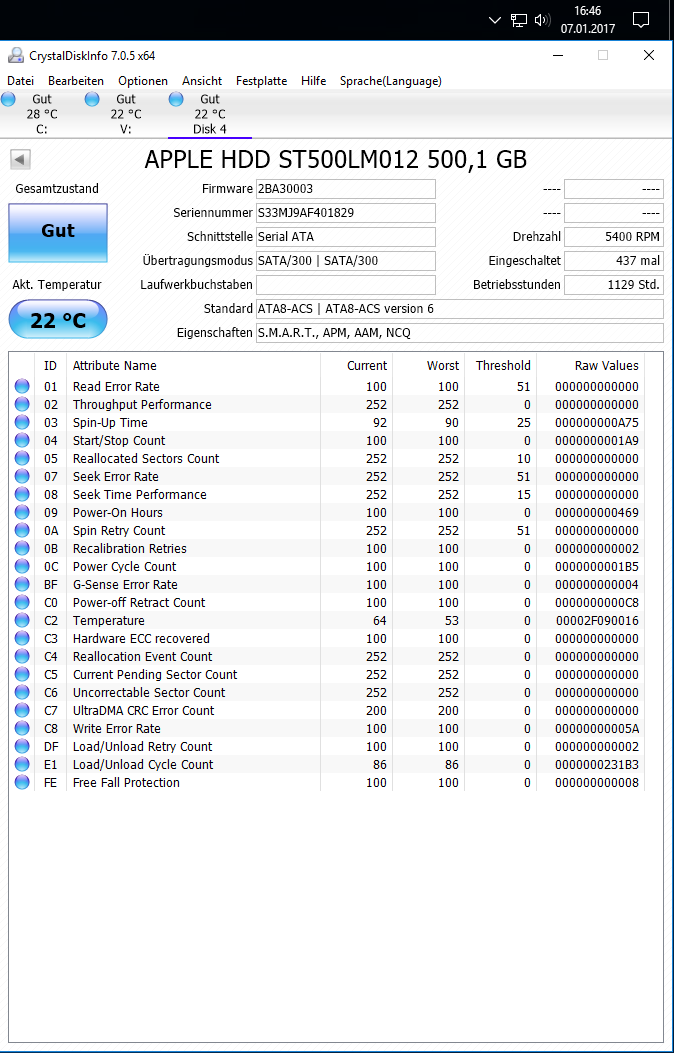
Task: Click the status orb for Seek Time Performance
Action: pos(22,494)
